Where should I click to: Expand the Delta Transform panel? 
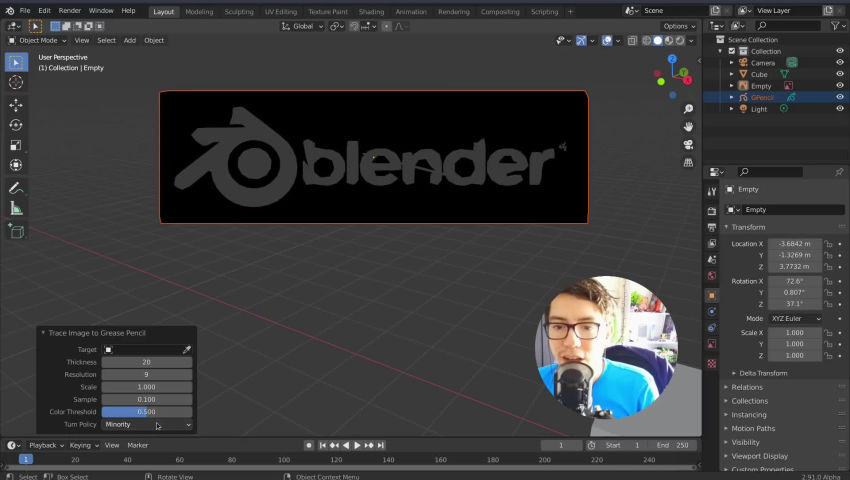point(763,373)
